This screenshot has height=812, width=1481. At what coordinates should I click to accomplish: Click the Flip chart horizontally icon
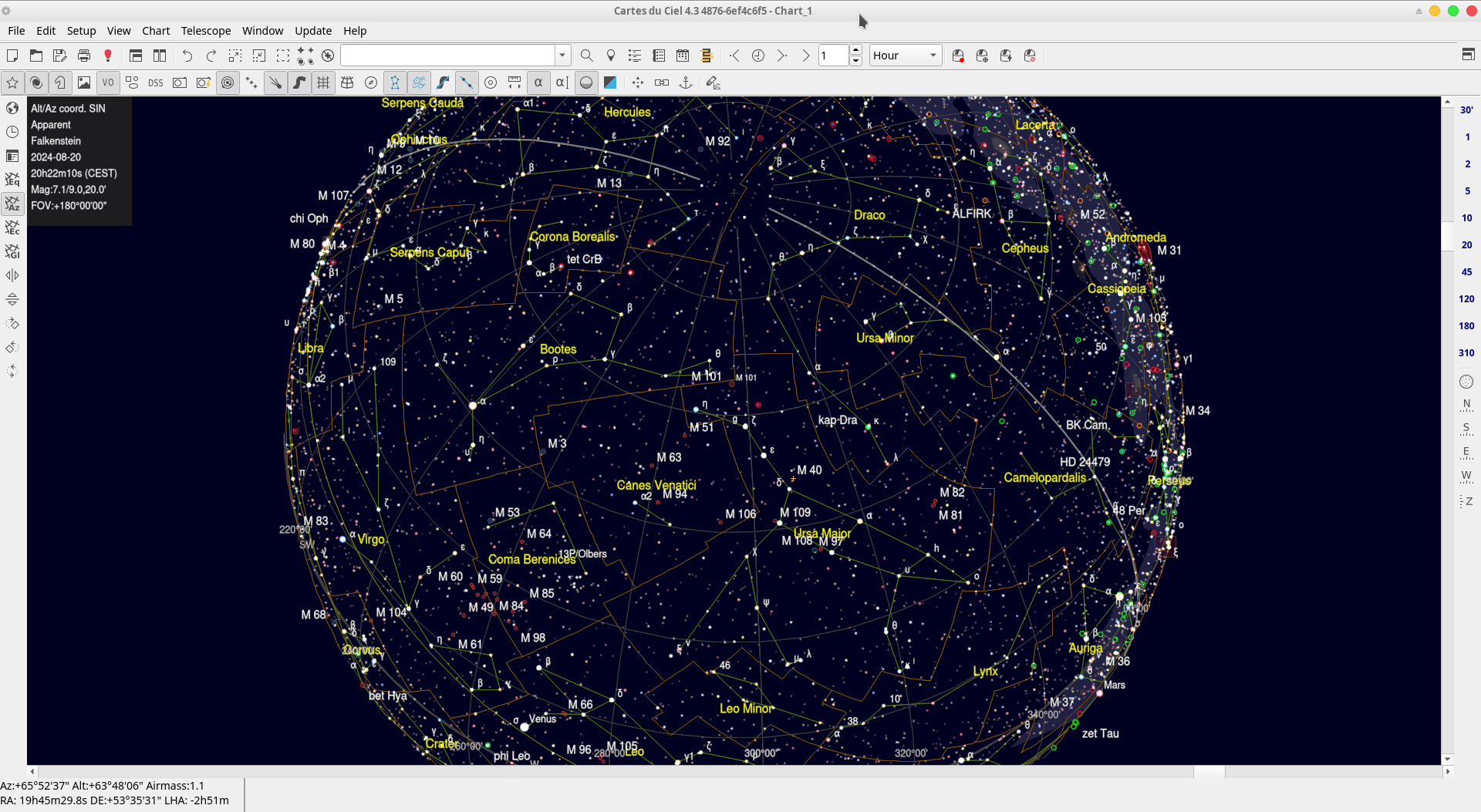pos(12,275)
